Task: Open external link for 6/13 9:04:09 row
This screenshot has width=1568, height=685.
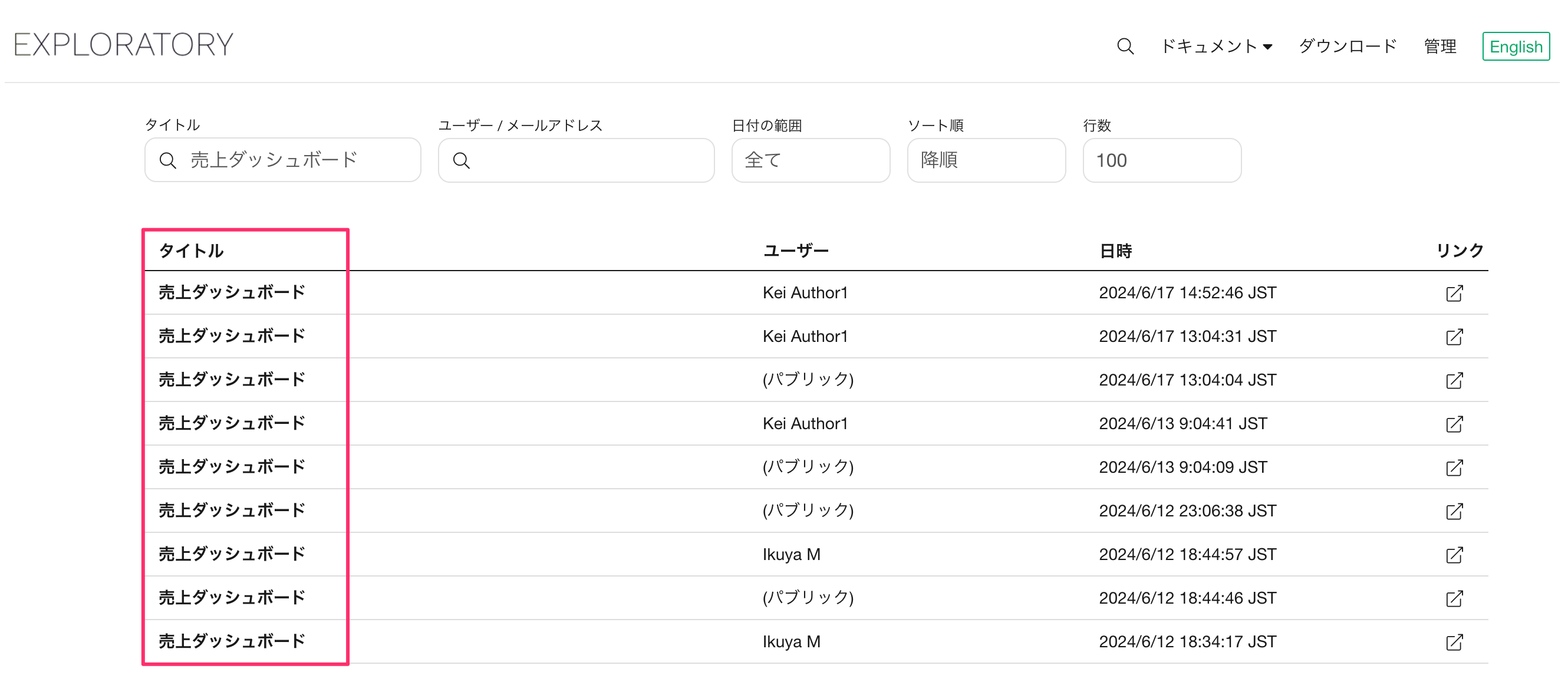Action: (x=1454, y=467)
